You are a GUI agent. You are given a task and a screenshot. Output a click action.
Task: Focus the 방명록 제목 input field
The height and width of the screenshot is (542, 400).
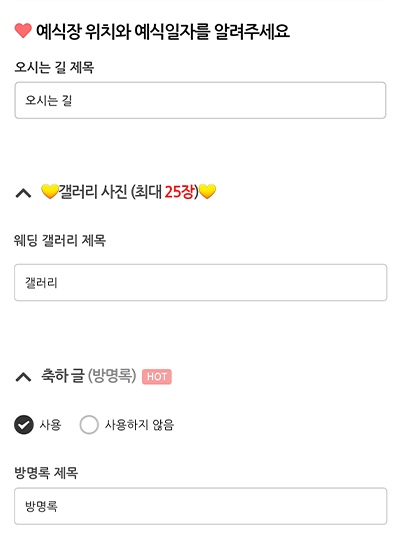(x=201, y=506)
